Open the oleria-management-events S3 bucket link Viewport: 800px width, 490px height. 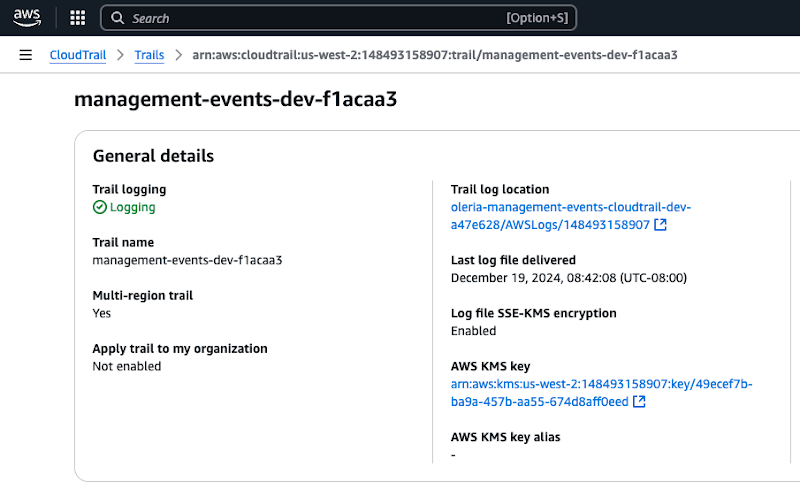pos(570,216)
